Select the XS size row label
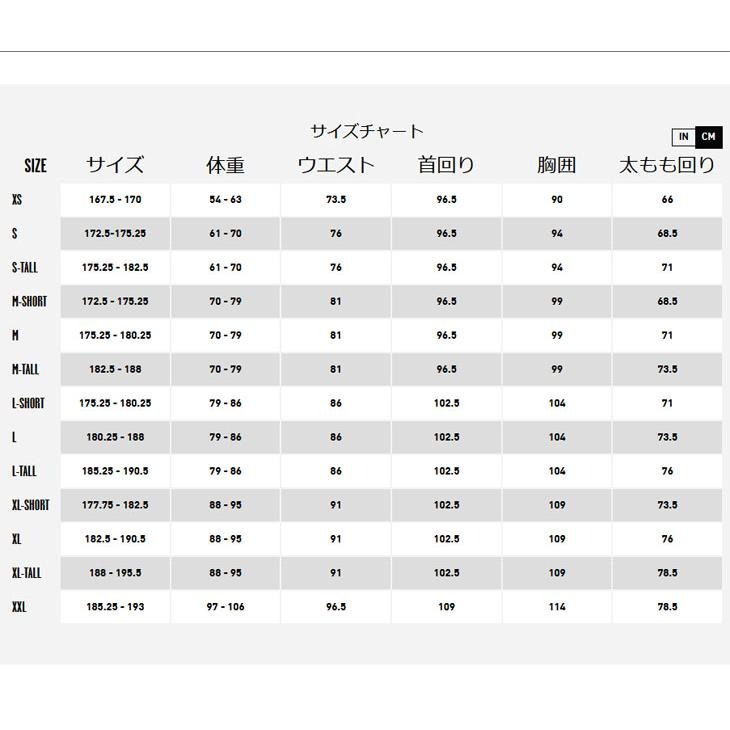This screenshot has height=730, width=730. (x=17, y=200)
